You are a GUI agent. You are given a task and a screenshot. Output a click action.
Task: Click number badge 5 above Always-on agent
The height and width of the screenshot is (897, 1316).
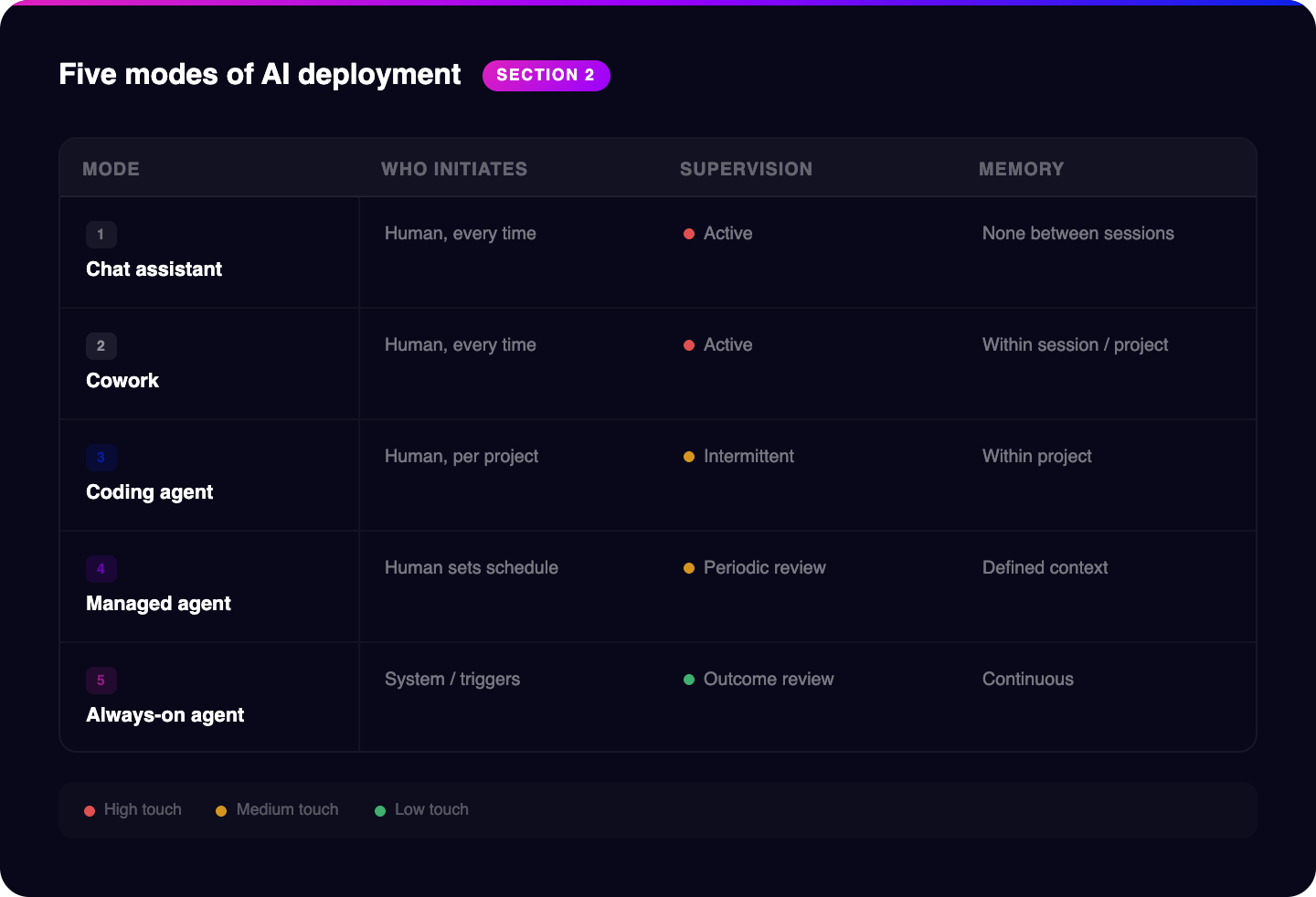click(x=101, y=681)
